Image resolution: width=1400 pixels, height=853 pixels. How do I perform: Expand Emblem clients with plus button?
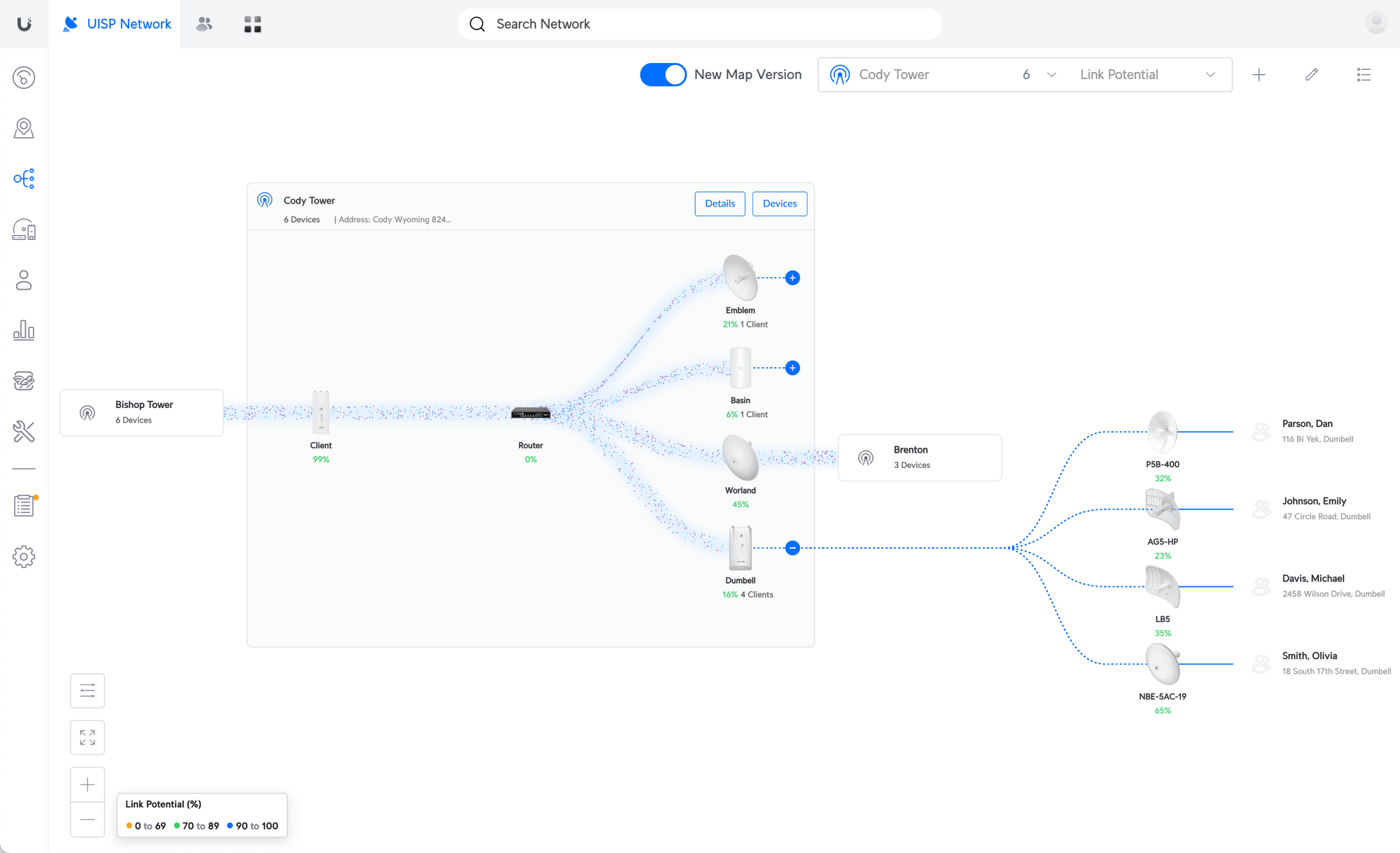click(792, 278)
